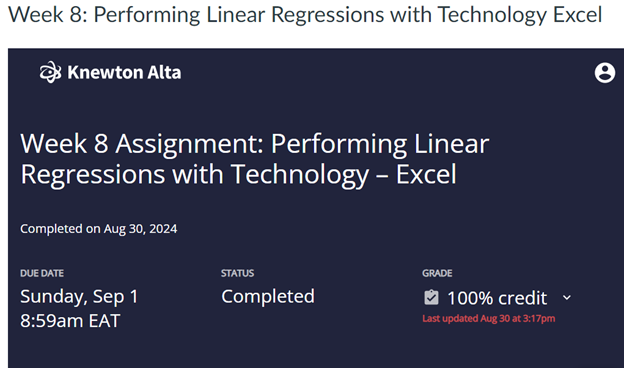Image resolution: width=624 pixels, height=368 pixels.
Task: Click the Last updated Aug 30 note
Action: (x=489, y=319)
